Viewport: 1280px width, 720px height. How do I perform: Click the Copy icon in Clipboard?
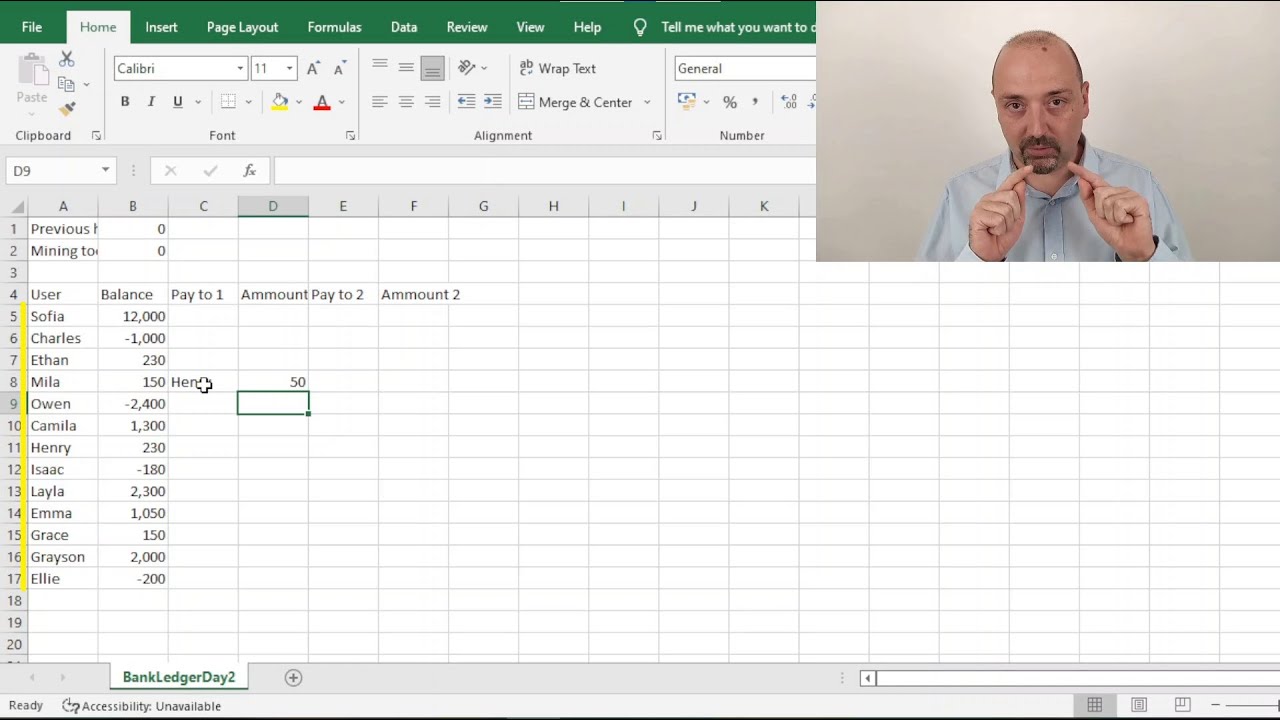[67, 85]
